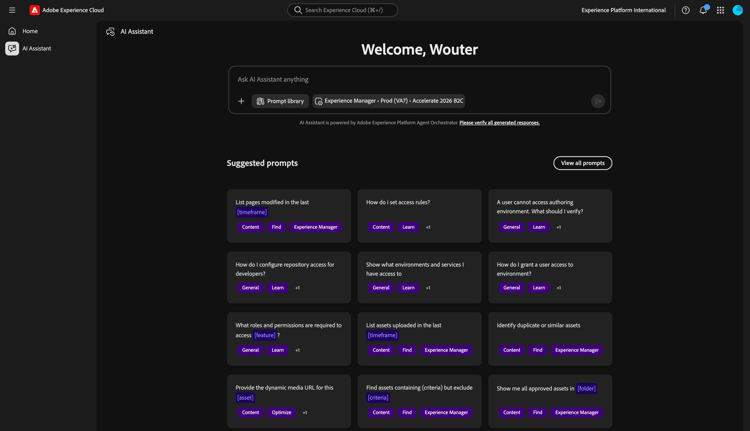Select prompt Provide the dynamic media URL

click(289, 401)
